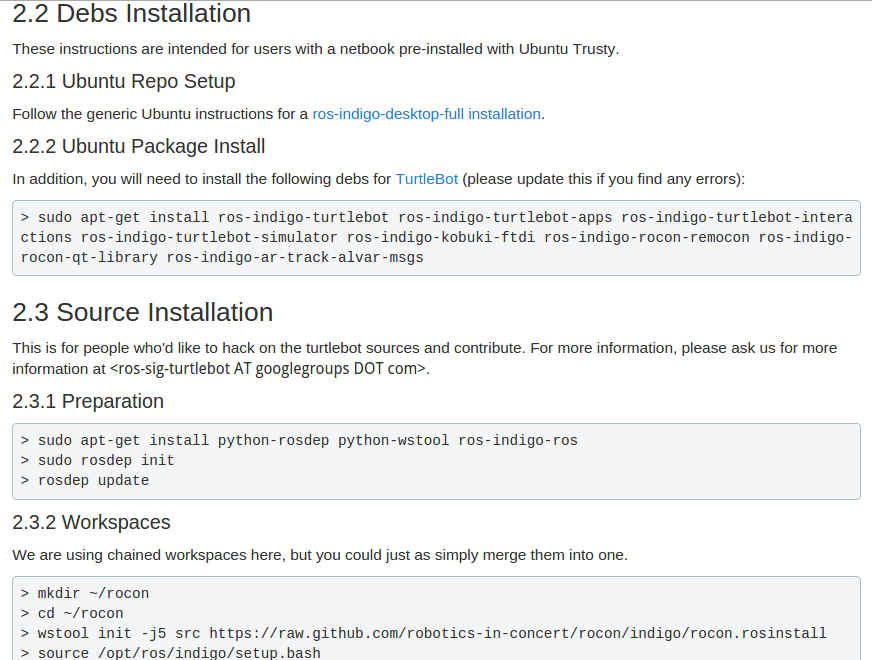Click the "2.3 Source Installation" heading
The width and height of the screenshot is (872, 660).
pos(143,312)
